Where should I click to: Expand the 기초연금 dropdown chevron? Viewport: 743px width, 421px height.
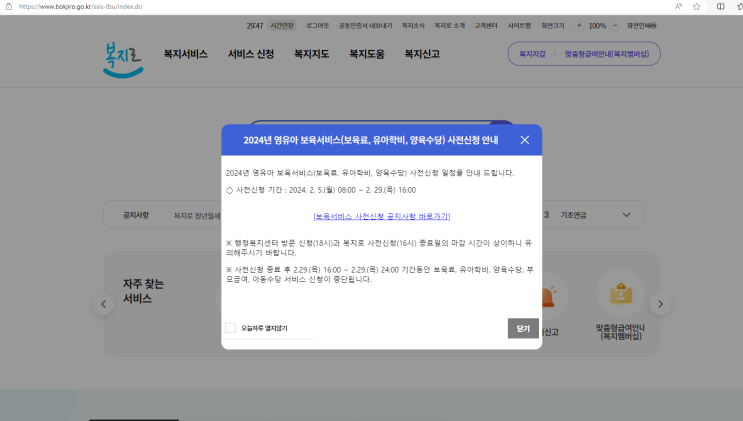coord(627,215)
